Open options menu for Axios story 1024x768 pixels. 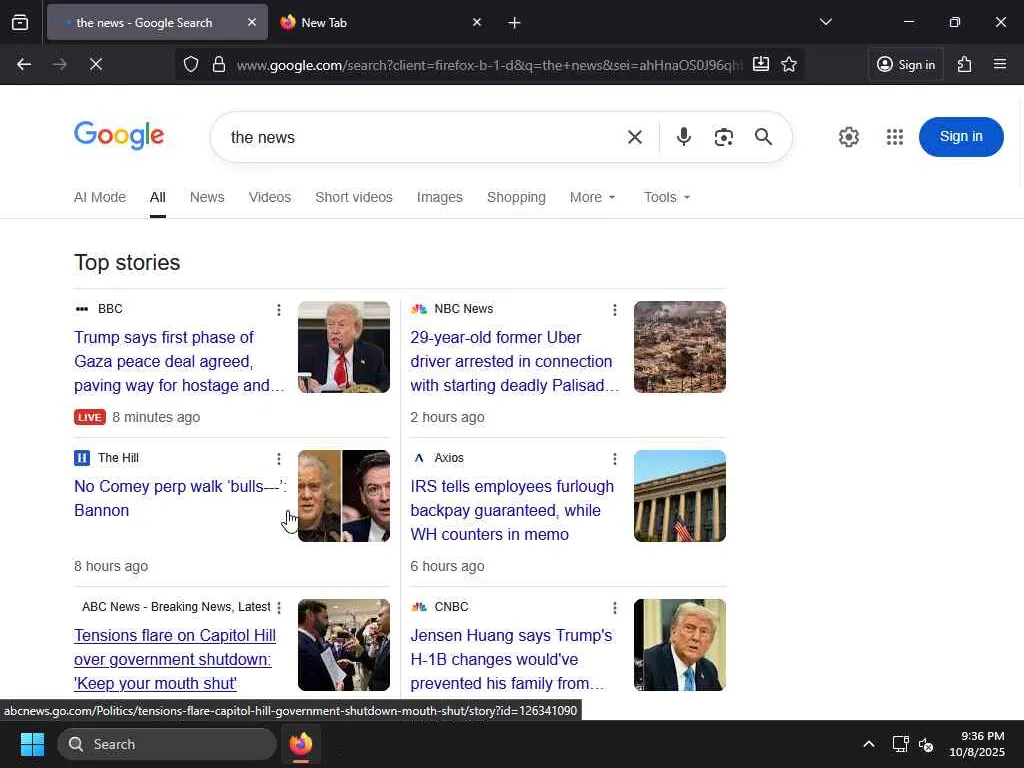pos(615,459)
